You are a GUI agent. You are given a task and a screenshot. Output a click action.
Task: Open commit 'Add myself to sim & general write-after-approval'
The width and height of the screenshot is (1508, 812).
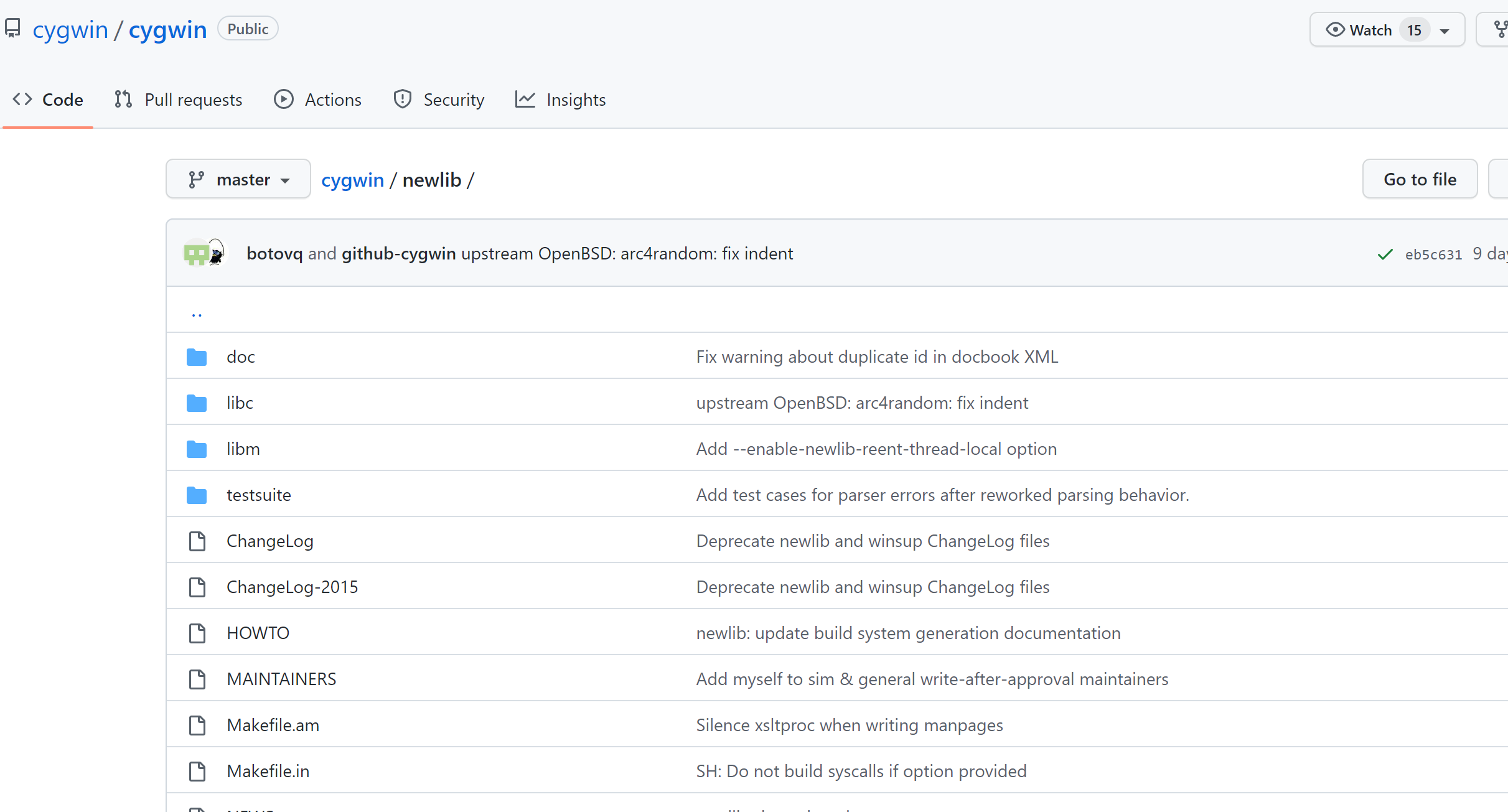click(x=932, y=679)
